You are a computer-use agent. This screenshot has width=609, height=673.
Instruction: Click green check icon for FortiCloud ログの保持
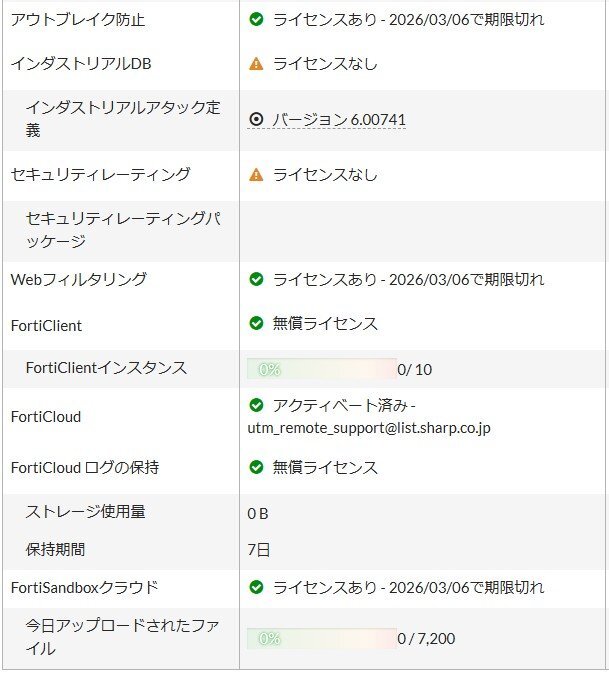(x=256, y=467)
